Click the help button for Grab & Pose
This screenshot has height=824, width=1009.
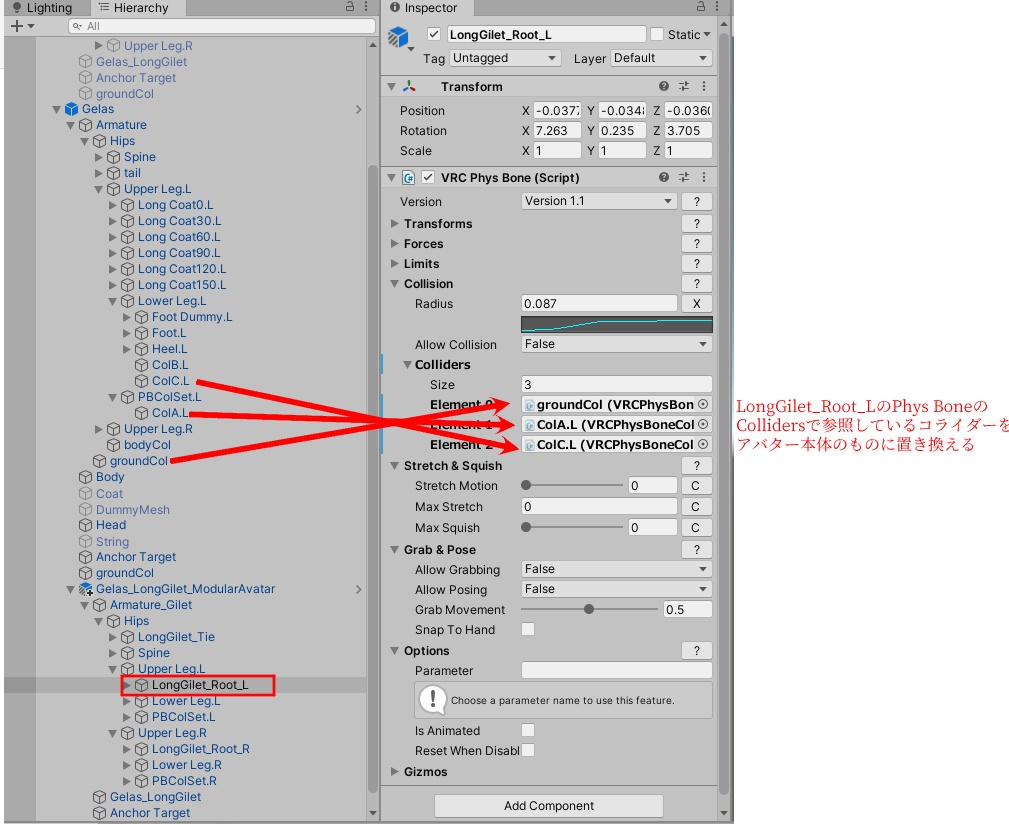point(696,549)
